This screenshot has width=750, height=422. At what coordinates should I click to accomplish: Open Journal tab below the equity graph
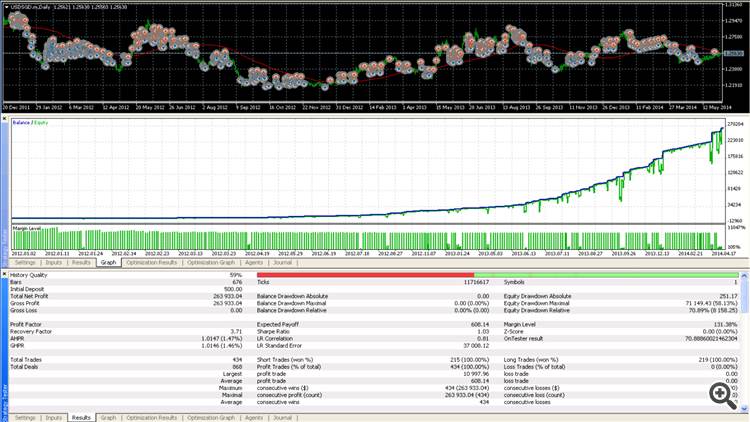[x=282, y=263]
